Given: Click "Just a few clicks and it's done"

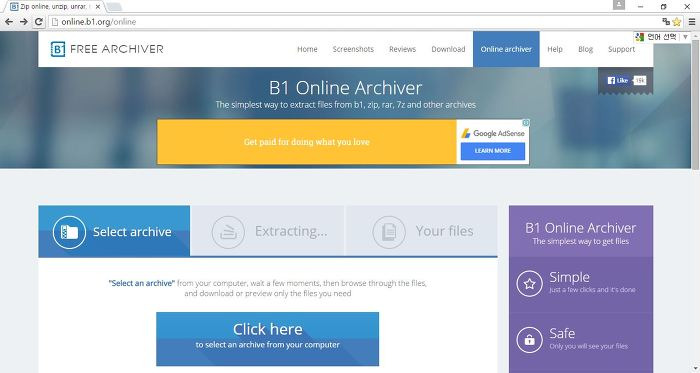Looking at the screenshot, I should [592, 290].
